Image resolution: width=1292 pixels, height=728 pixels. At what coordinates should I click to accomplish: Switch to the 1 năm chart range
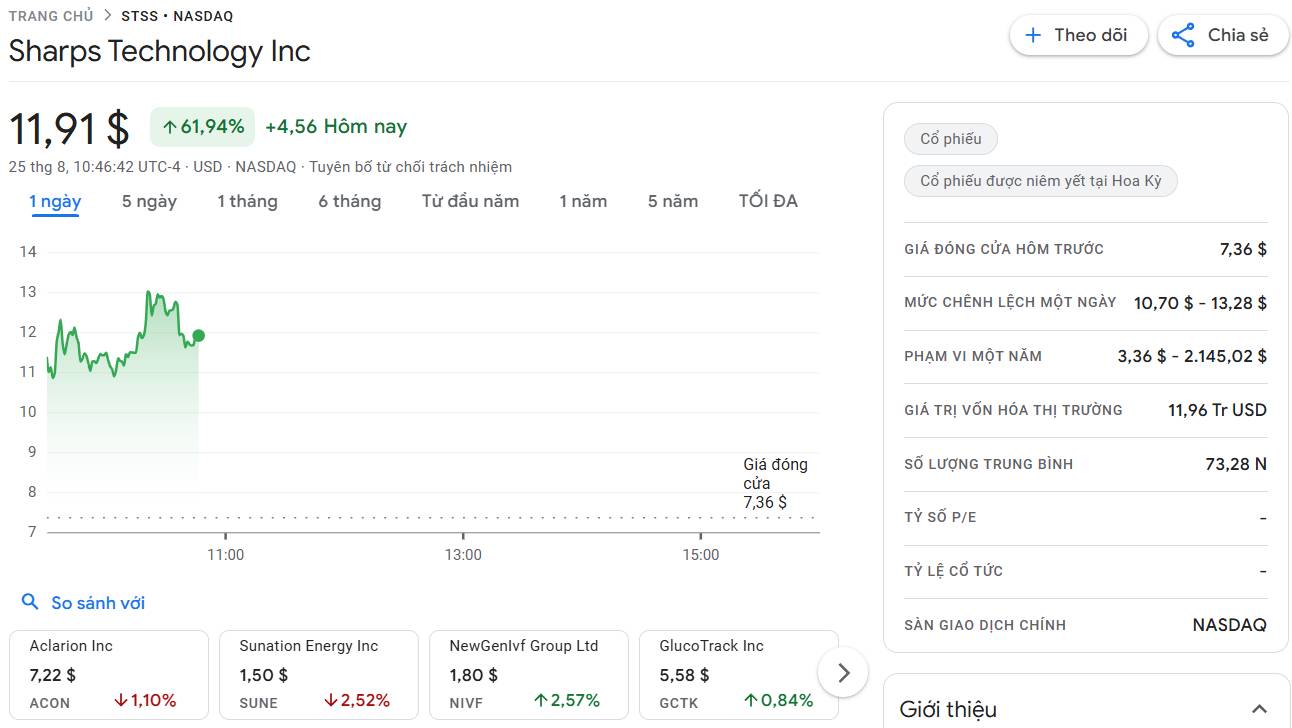pos(583,201)
